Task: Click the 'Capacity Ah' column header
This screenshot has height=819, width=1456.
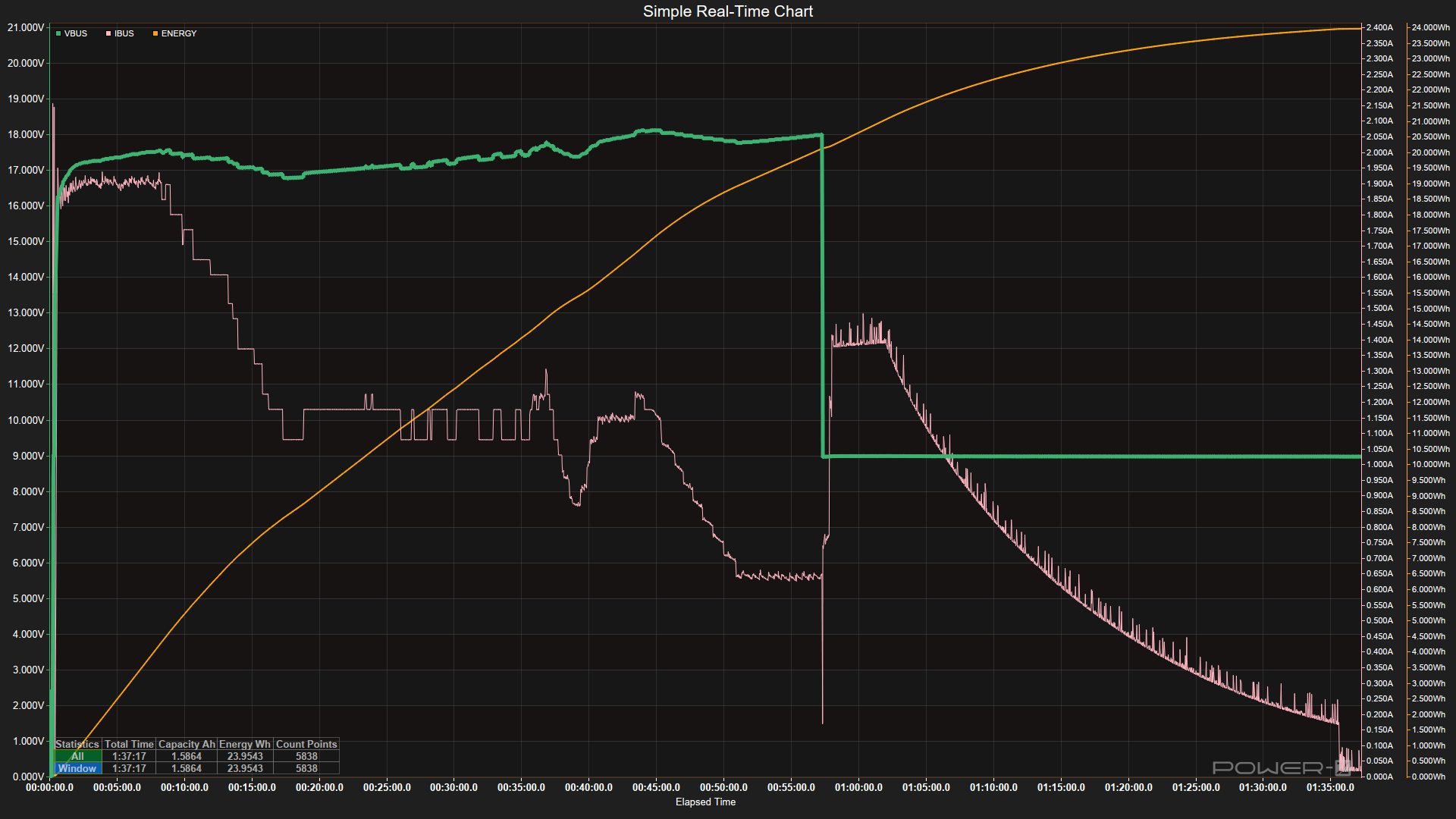Action: (x=187, y=745)
